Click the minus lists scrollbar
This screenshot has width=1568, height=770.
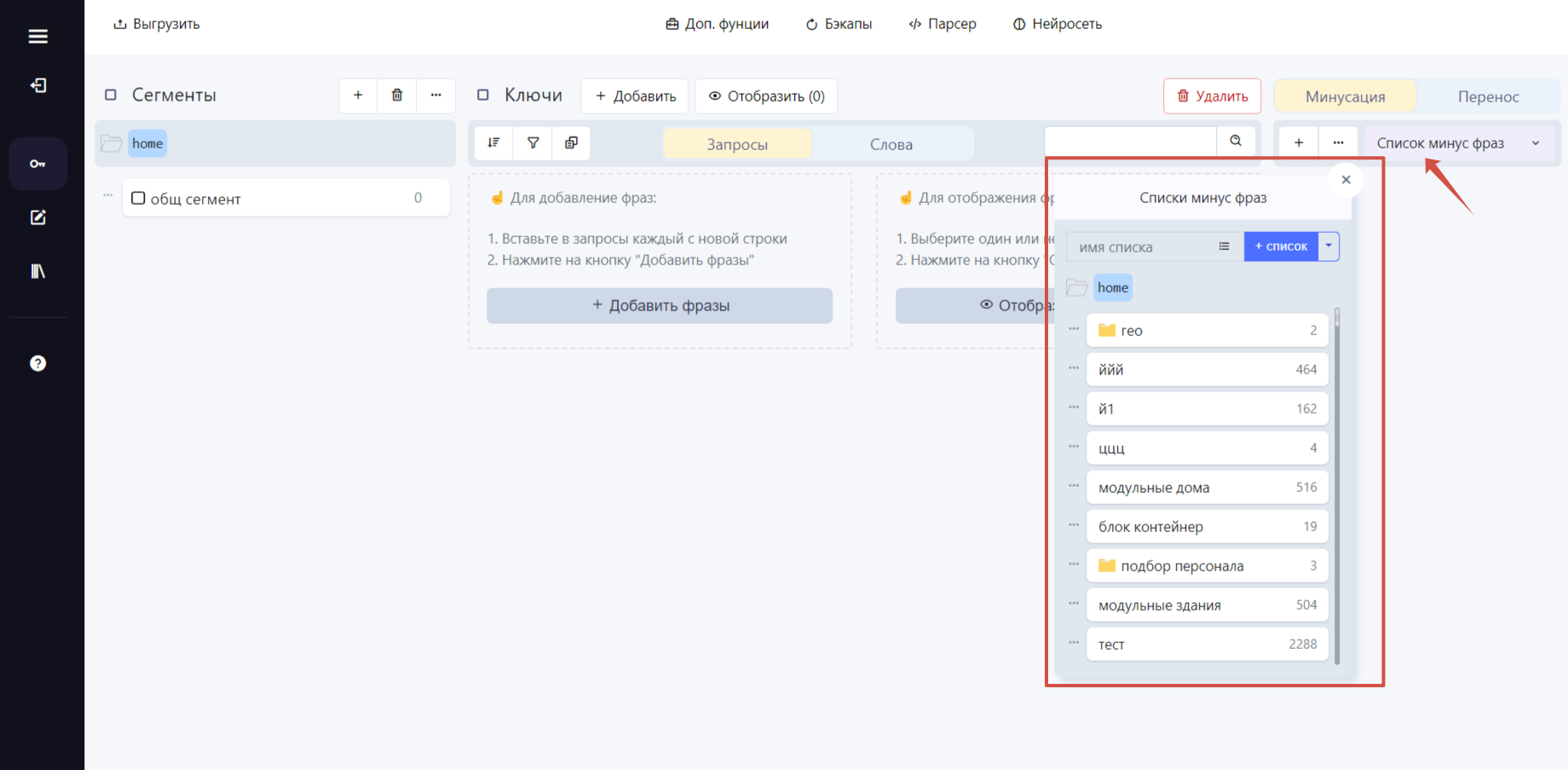1337,486
